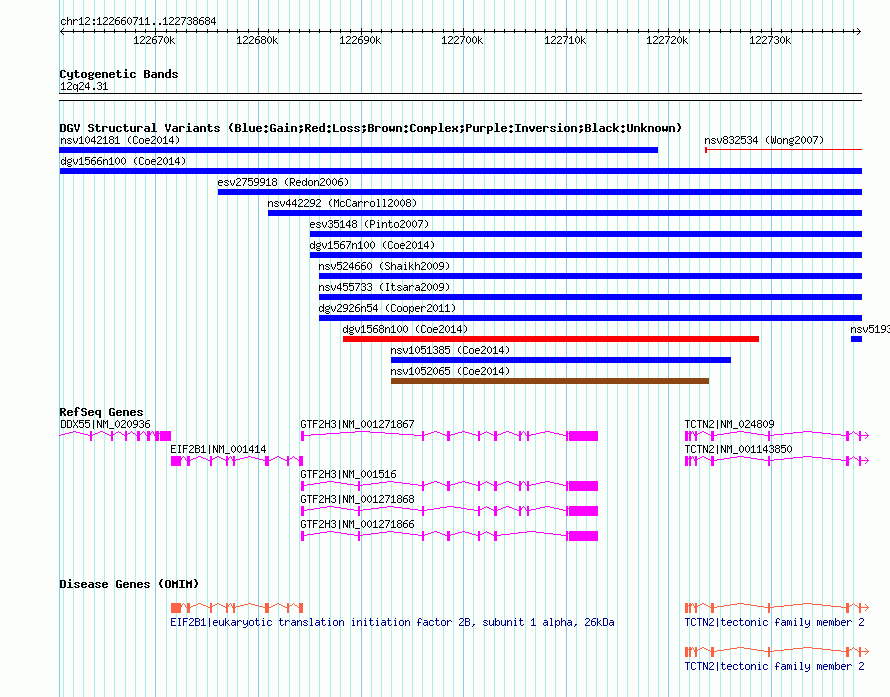Click the TCTN2|NM_024809 transcript label
Viewport: 890px width, 697px height.
click(x=729, y=424)
